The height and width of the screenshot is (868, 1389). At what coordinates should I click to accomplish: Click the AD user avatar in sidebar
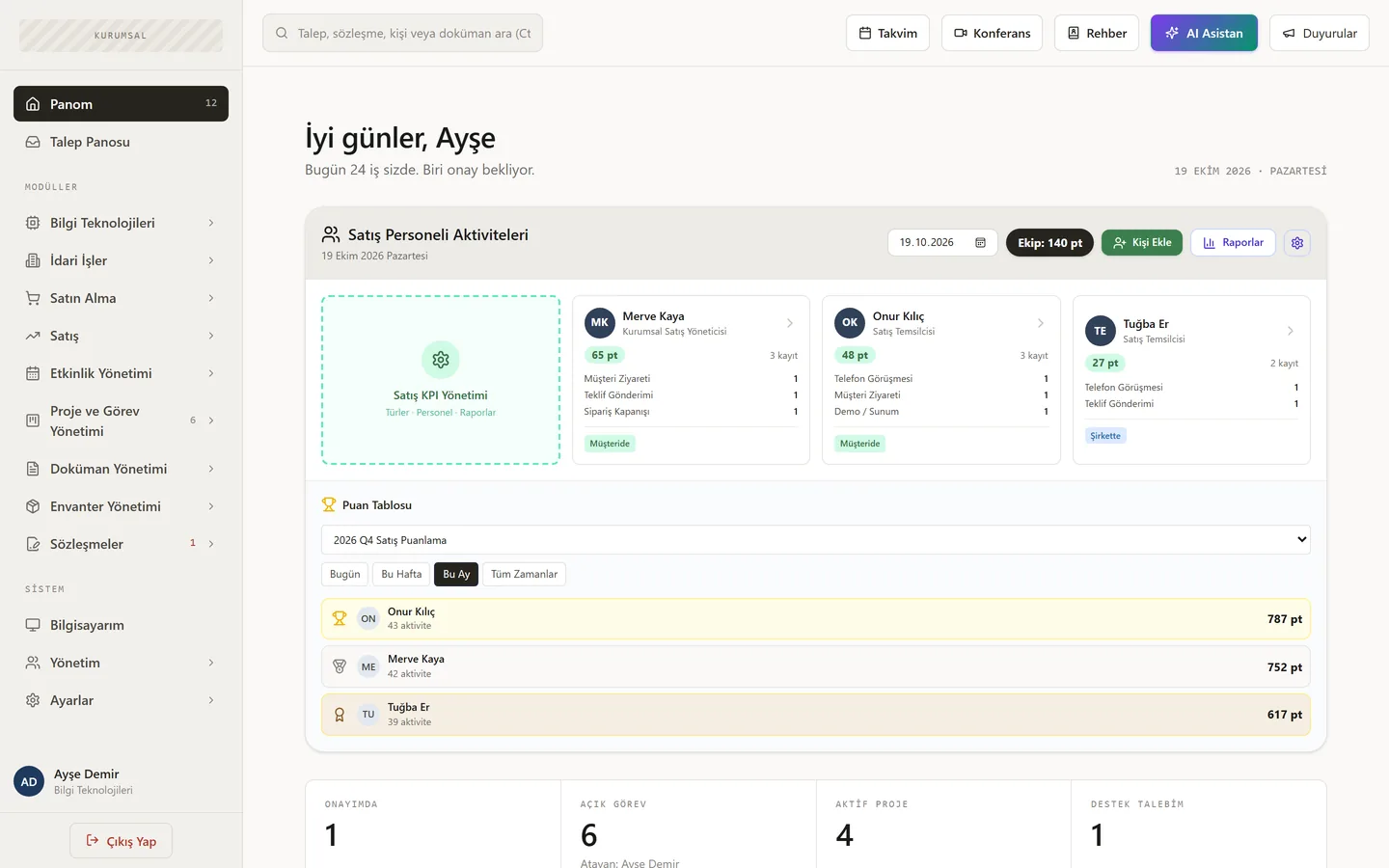29,781
